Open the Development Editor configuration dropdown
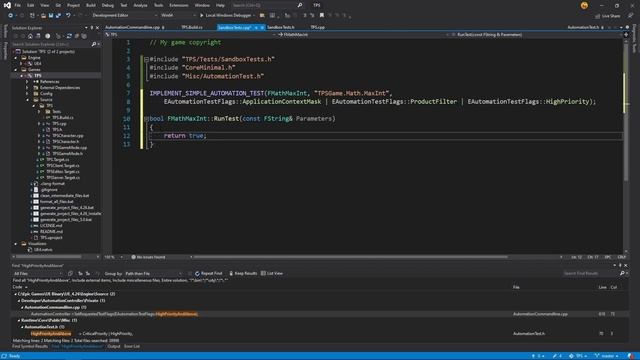The image size is (640, 360). tap(125, 16)
